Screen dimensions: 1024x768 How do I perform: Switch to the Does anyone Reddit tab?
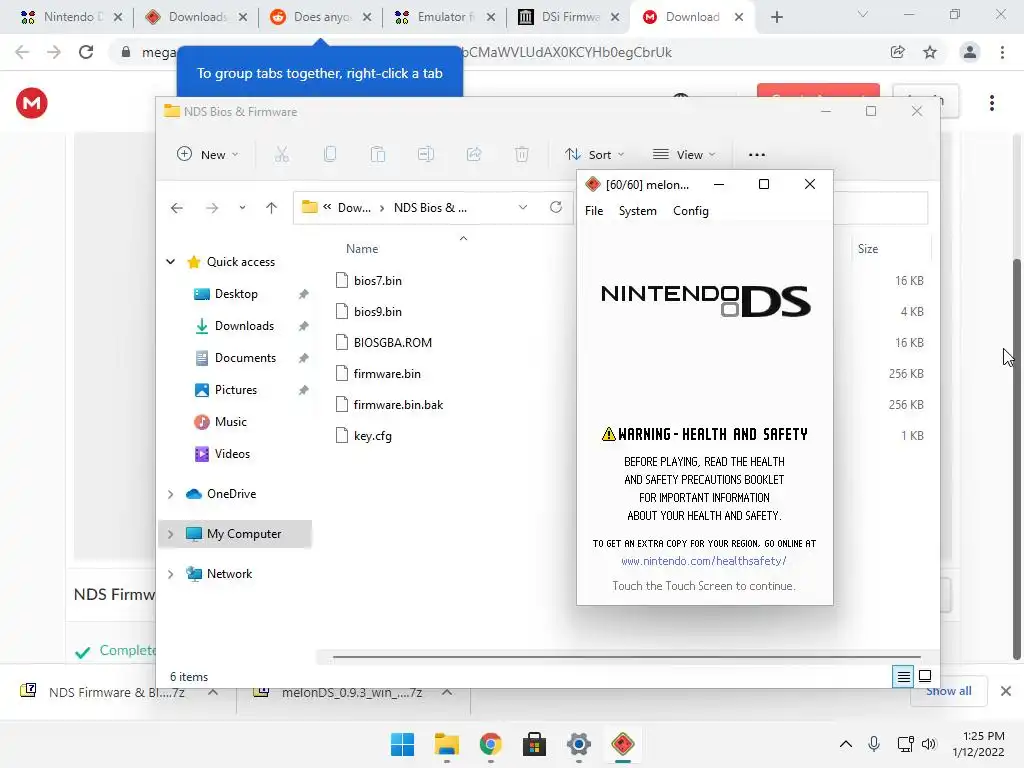320,17
